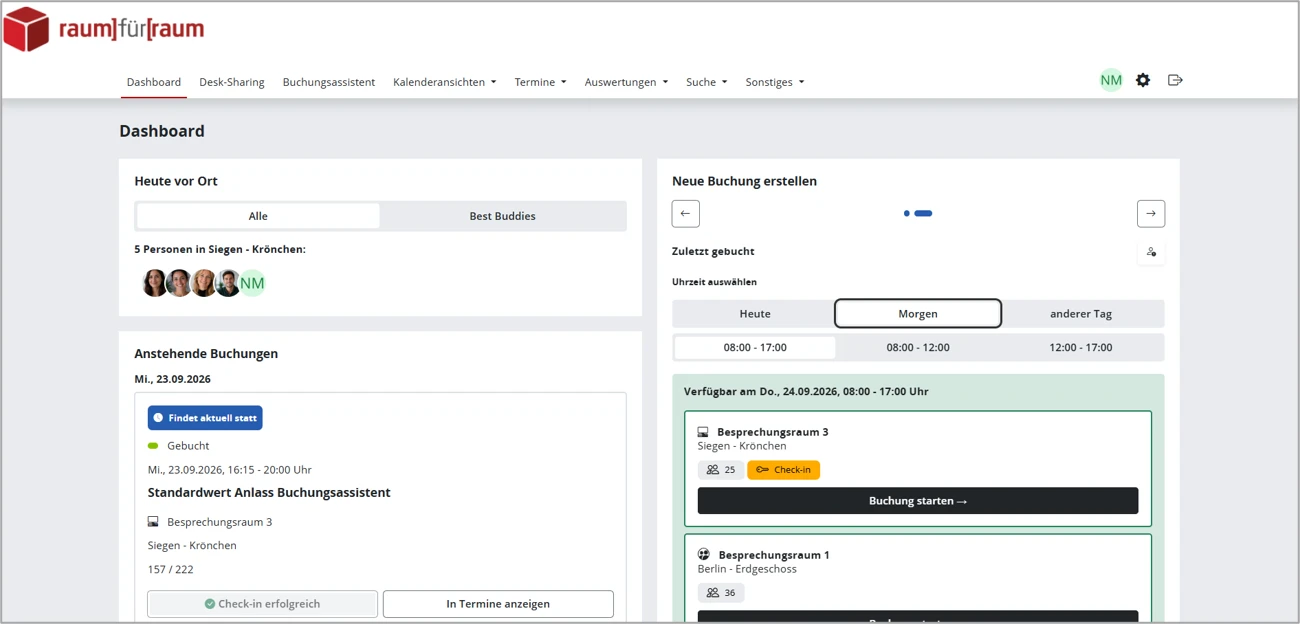Choose anderer Tag for the booking

[x=1081, y=314]
